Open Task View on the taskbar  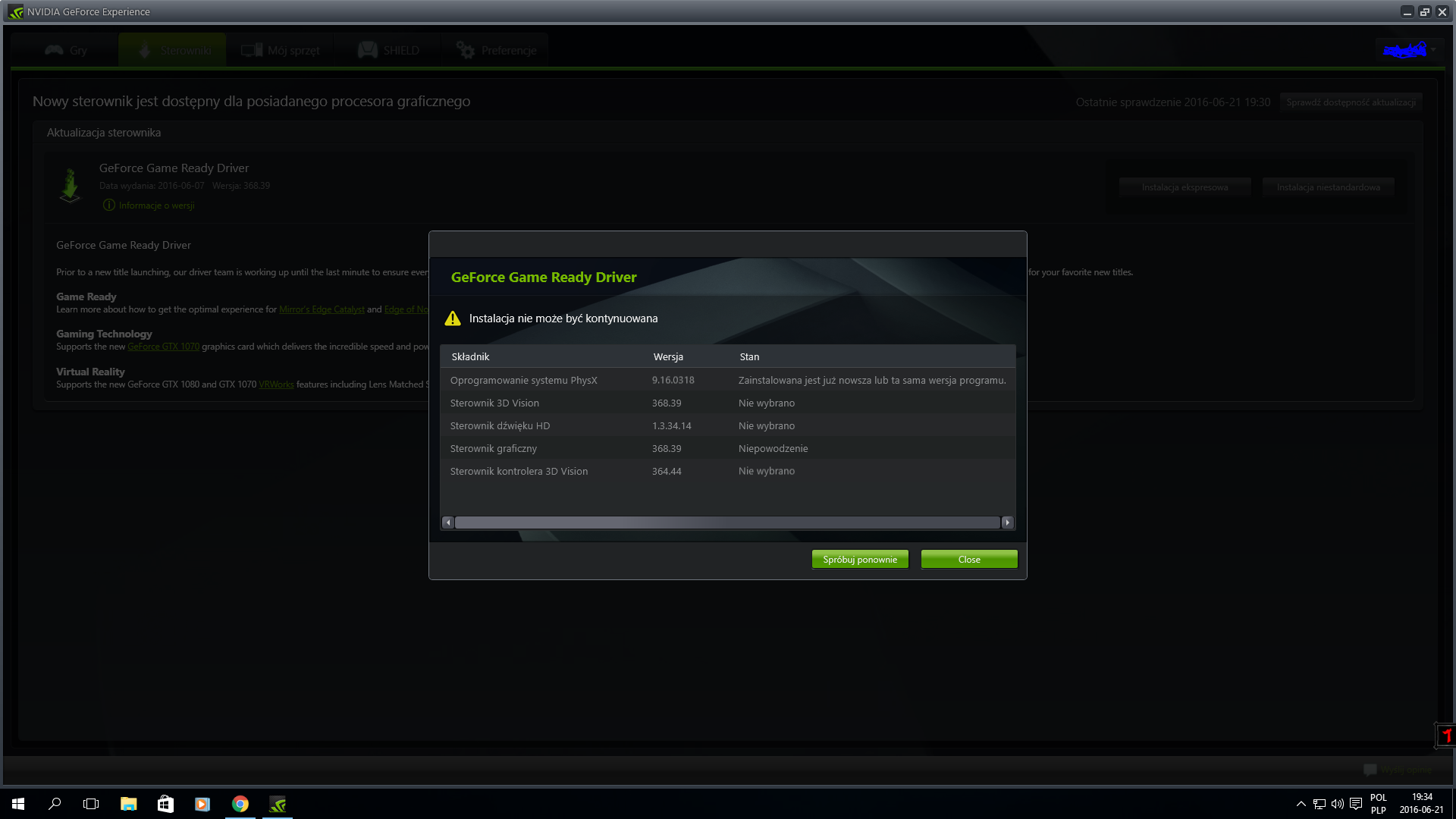91,804
